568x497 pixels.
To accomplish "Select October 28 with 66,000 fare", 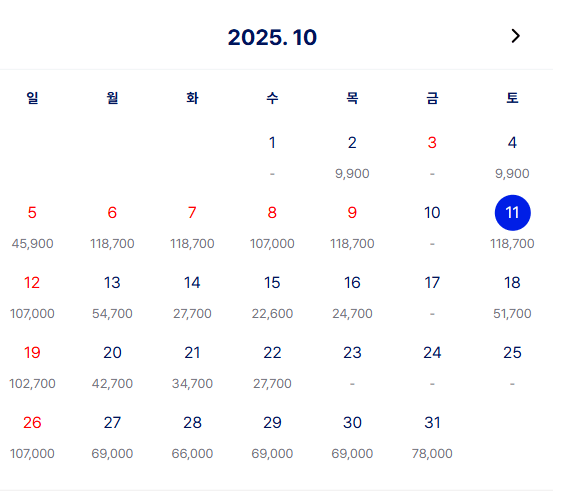I will [x=192, y=437].
